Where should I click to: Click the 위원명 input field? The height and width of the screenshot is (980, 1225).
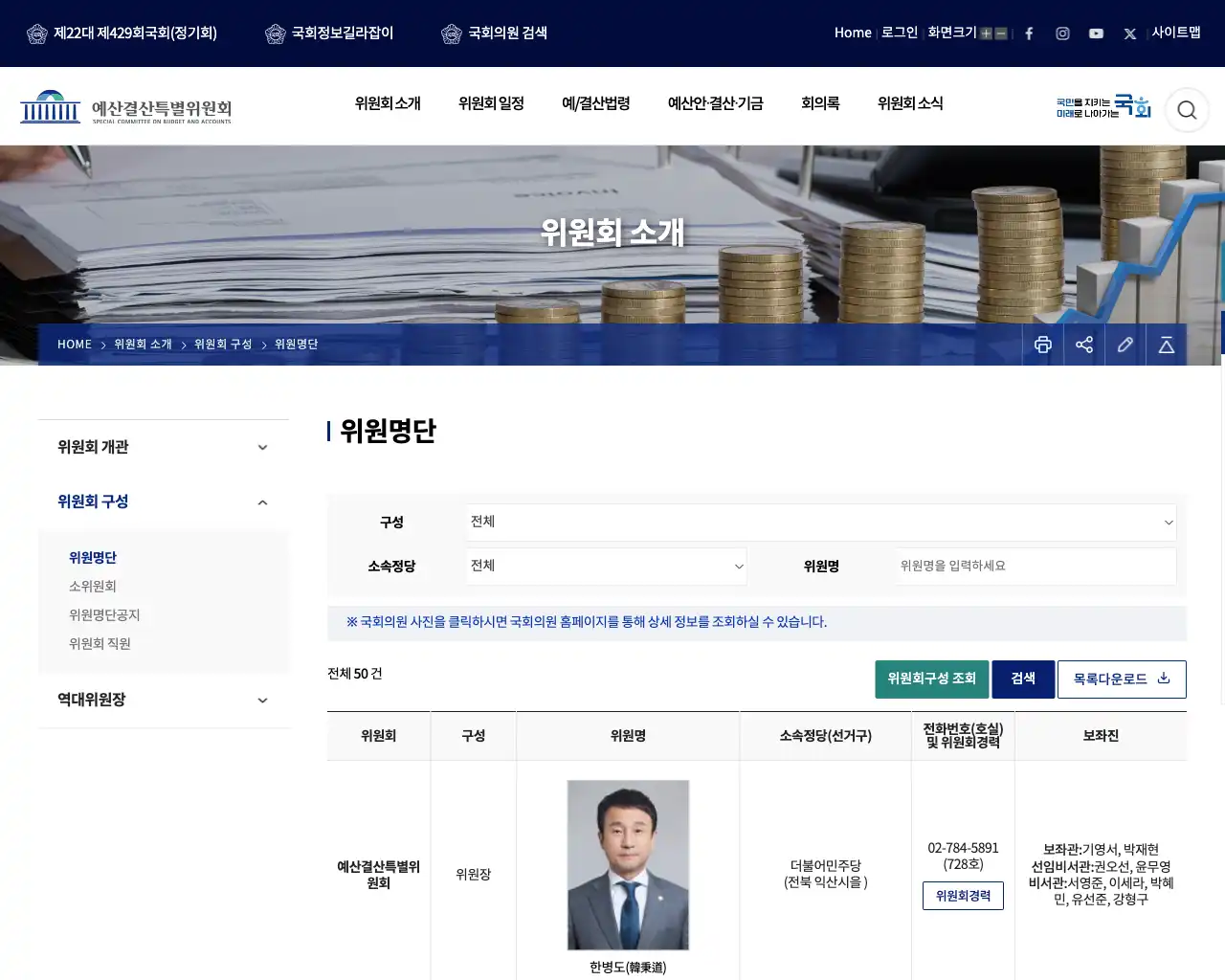[x=1036, y=567]
